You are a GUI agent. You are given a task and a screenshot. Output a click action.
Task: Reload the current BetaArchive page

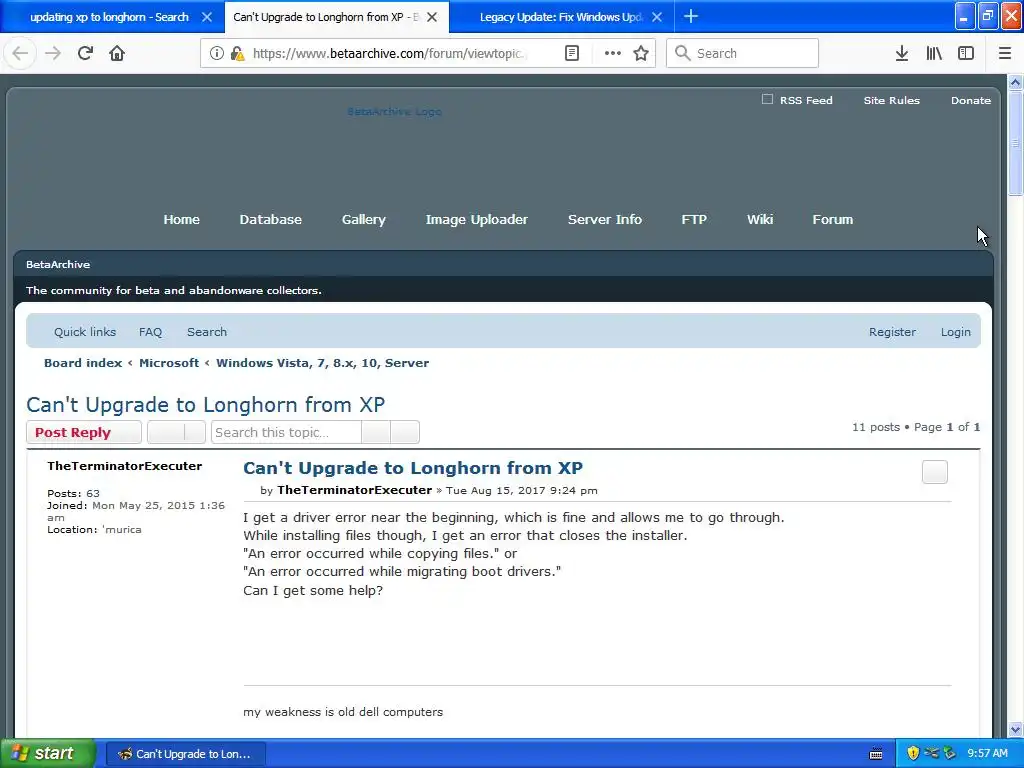point(85,53)
